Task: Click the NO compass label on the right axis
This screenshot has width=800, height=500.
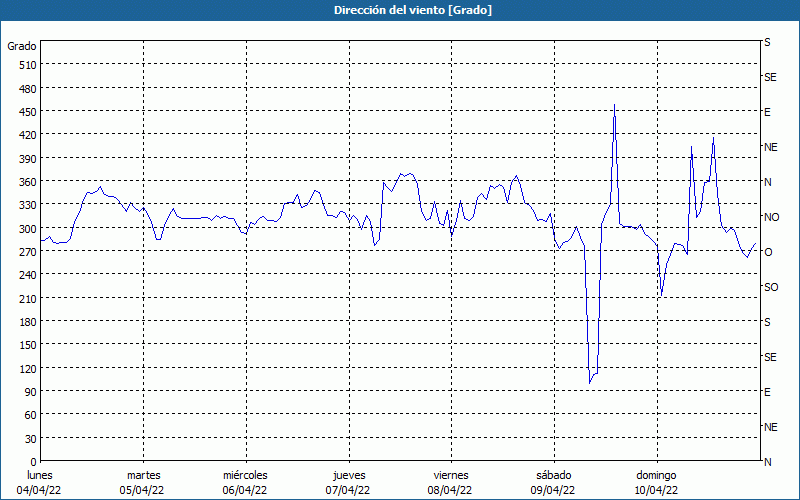Action: [x=771, y=217]
